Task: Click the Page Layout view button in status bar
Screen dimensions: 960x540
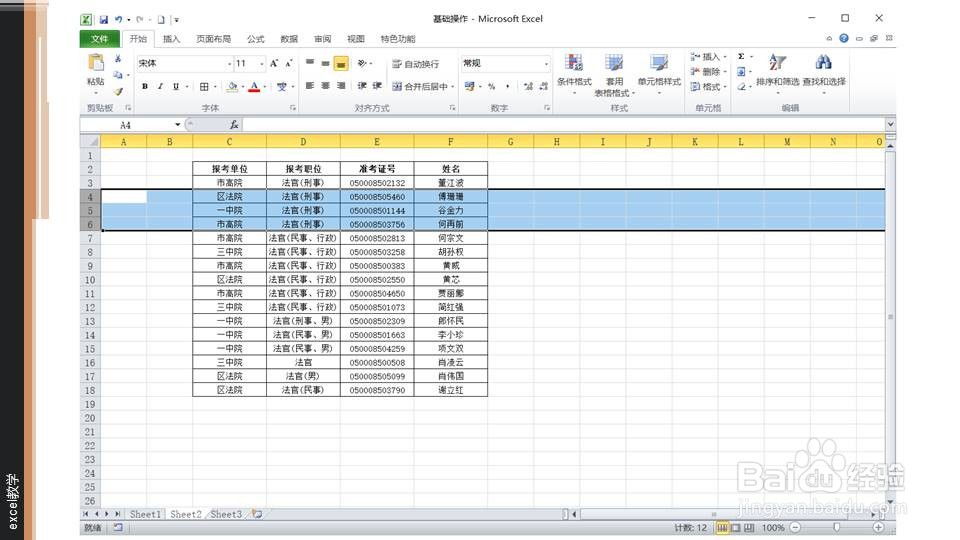Action: pyautogui.click(x=735, y=527)
